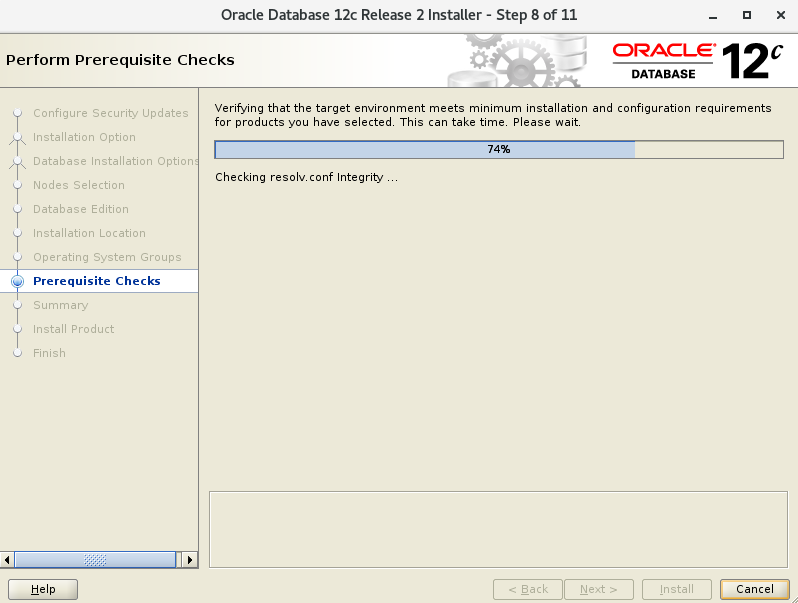Select Database Installation Options step

tap(116, 161)
